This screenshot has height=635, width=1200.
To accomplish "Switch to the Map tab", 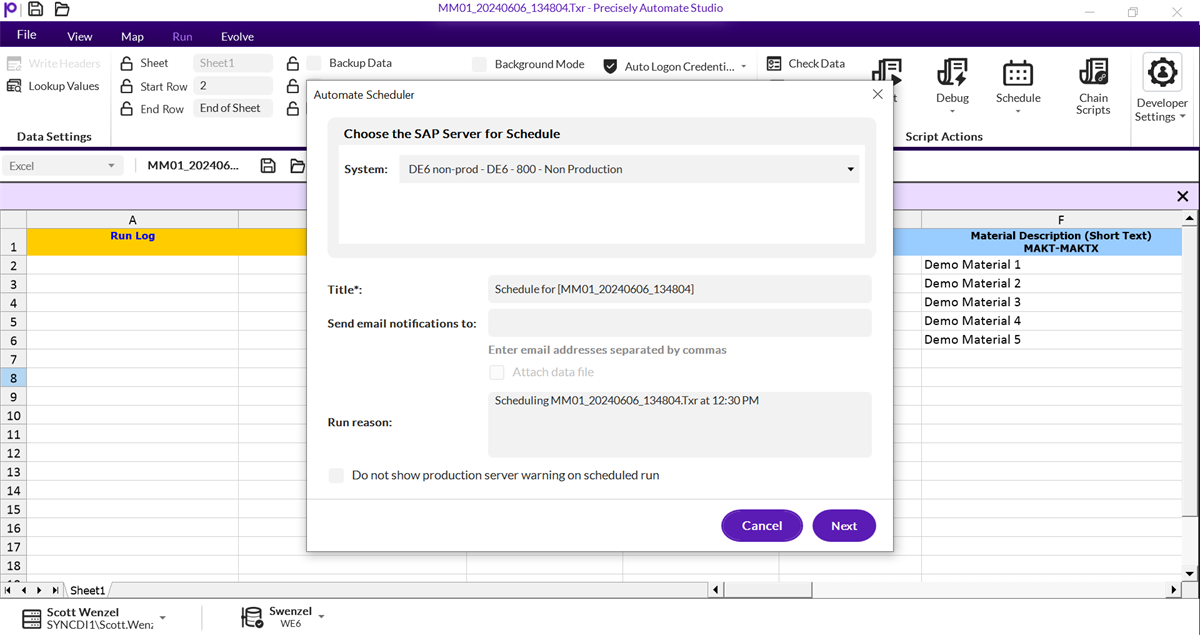I will point(132,36).
